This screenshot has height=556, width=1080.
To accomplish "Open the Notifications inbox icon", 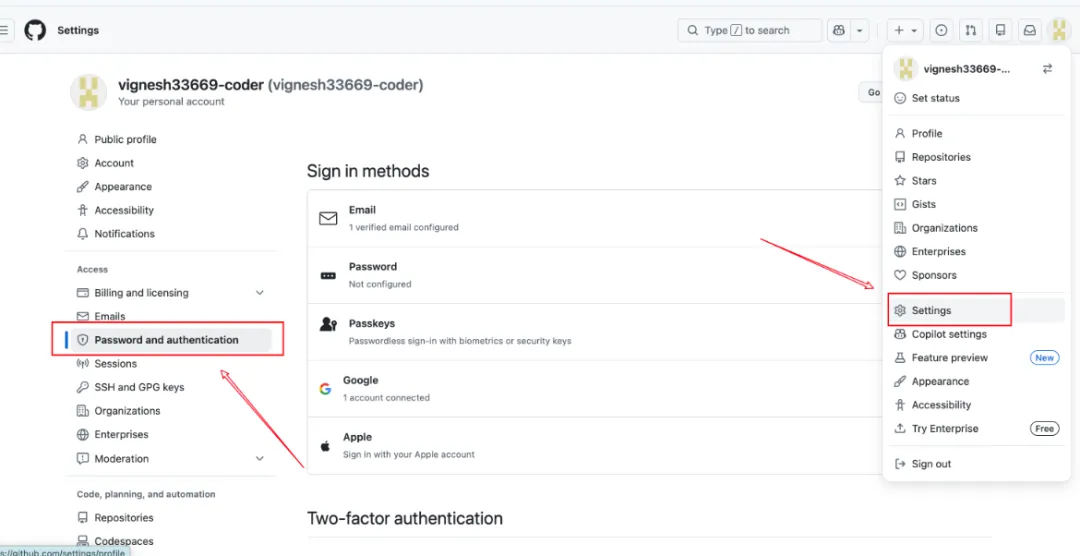I will (1029, 31).
